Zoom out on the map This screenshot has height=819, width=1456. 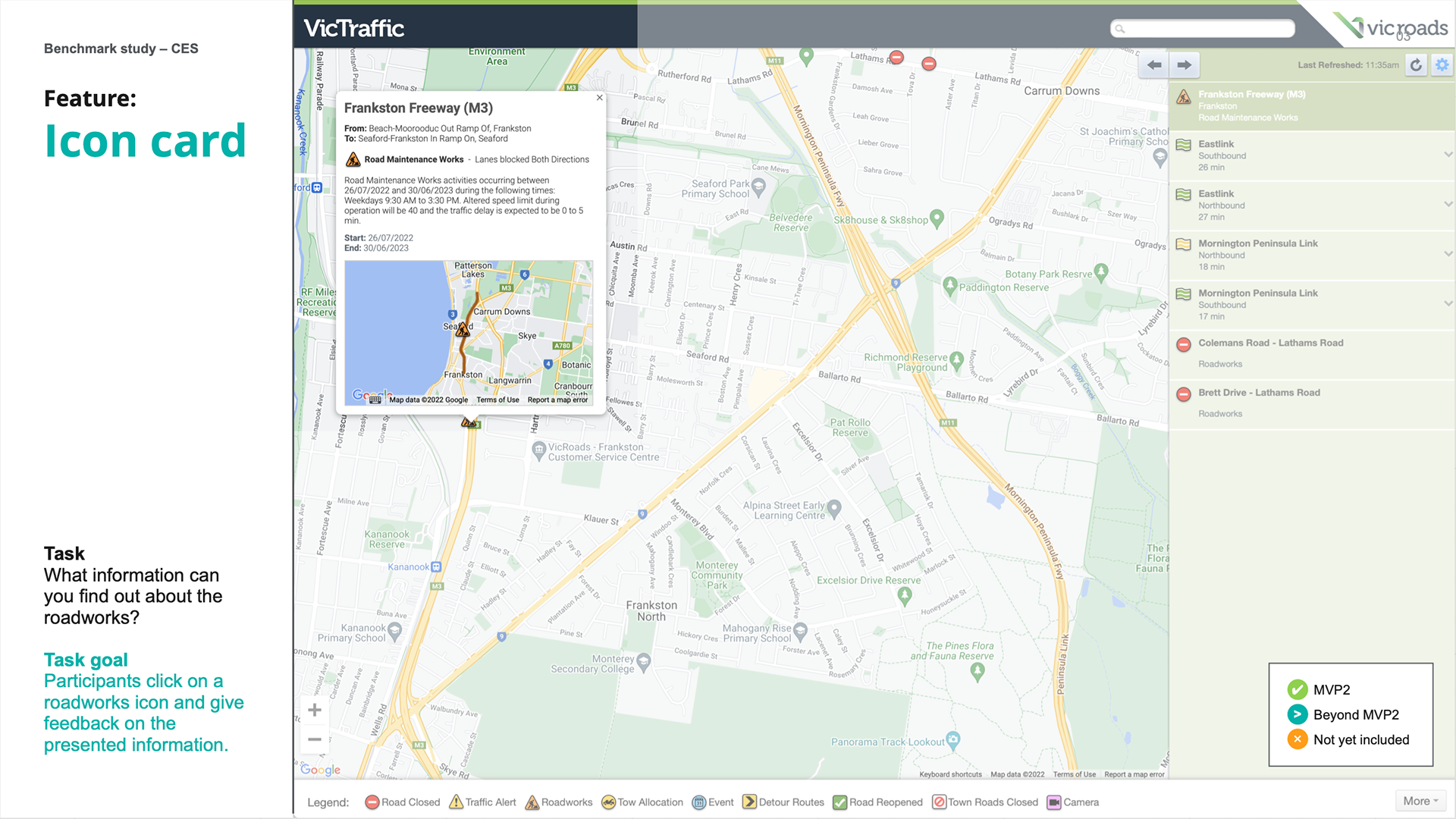[315, 739]
